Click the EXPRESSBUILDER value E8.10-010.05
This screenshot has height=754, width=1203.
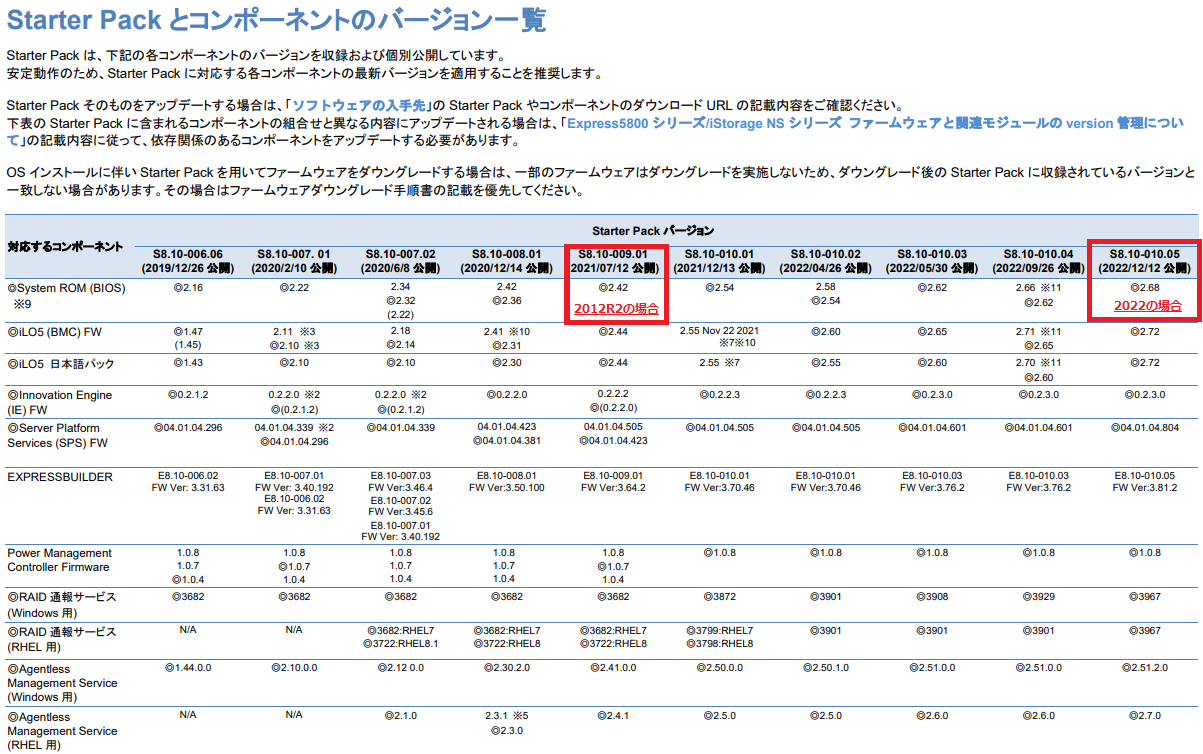(1145, 475)
